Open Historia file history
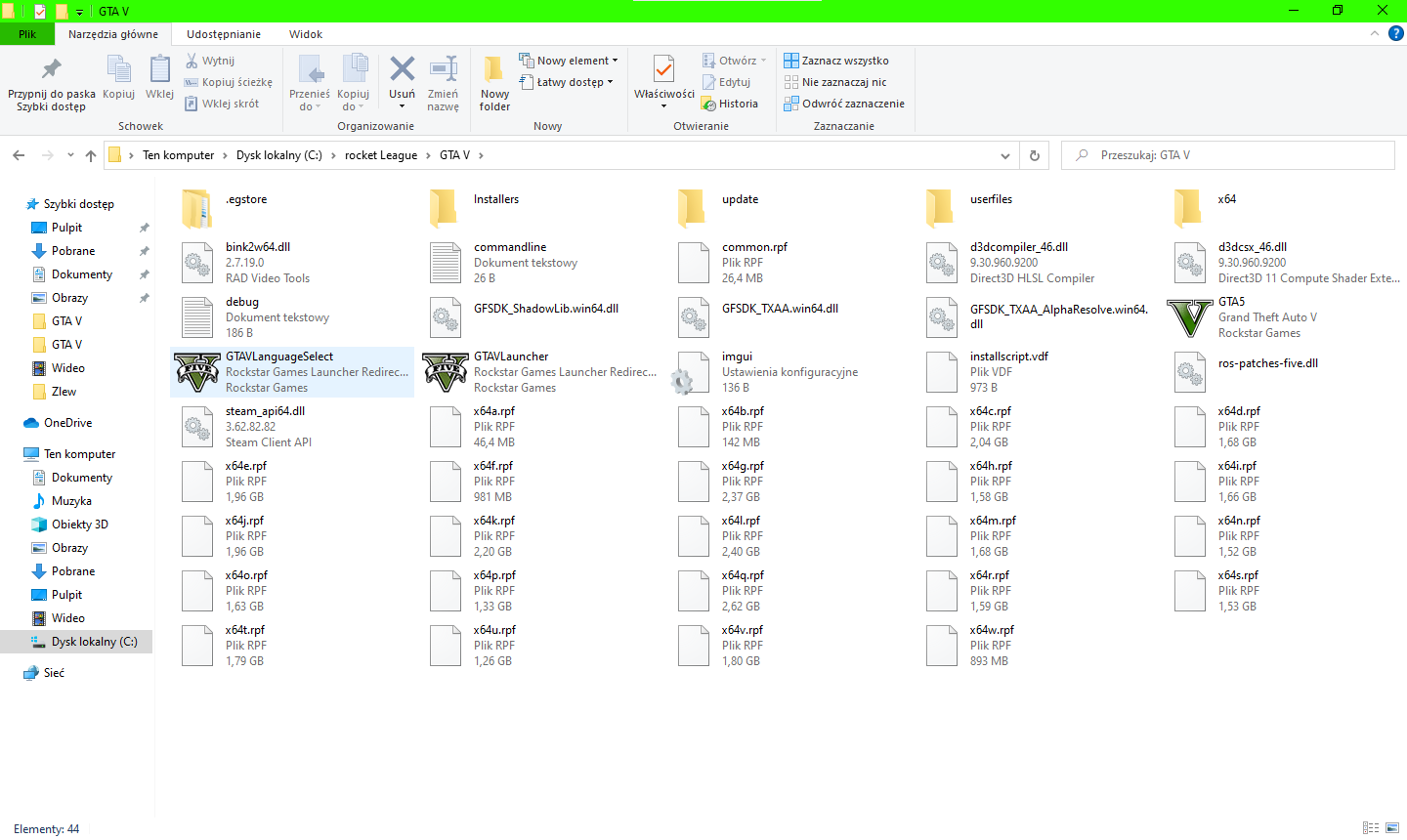1407x840 pixels. [730, 104]
